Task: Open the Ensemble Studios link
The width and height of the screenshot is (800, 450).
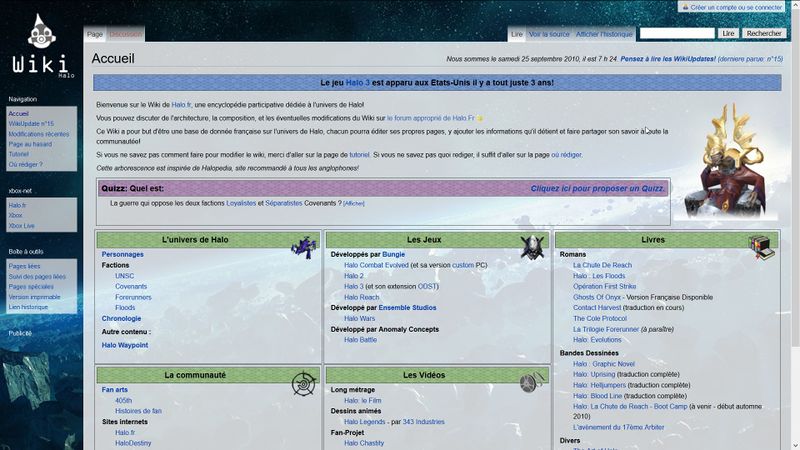Action: pos(407,308)
